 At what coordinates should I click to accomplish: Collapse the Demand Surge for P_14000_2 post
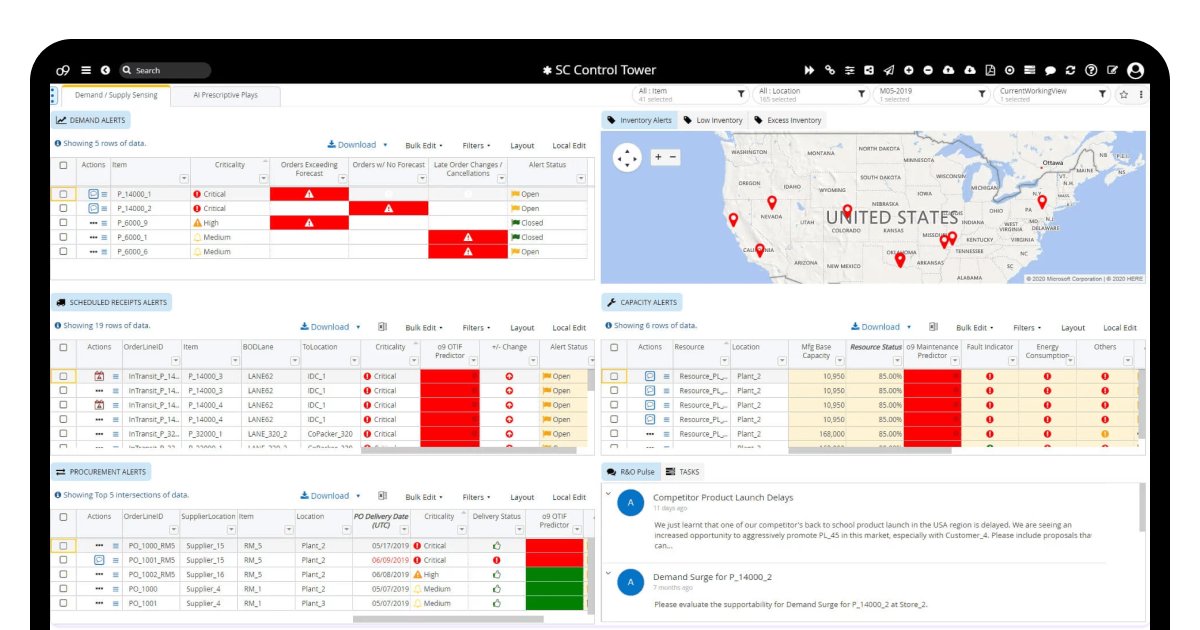click(x=606, y=572)
